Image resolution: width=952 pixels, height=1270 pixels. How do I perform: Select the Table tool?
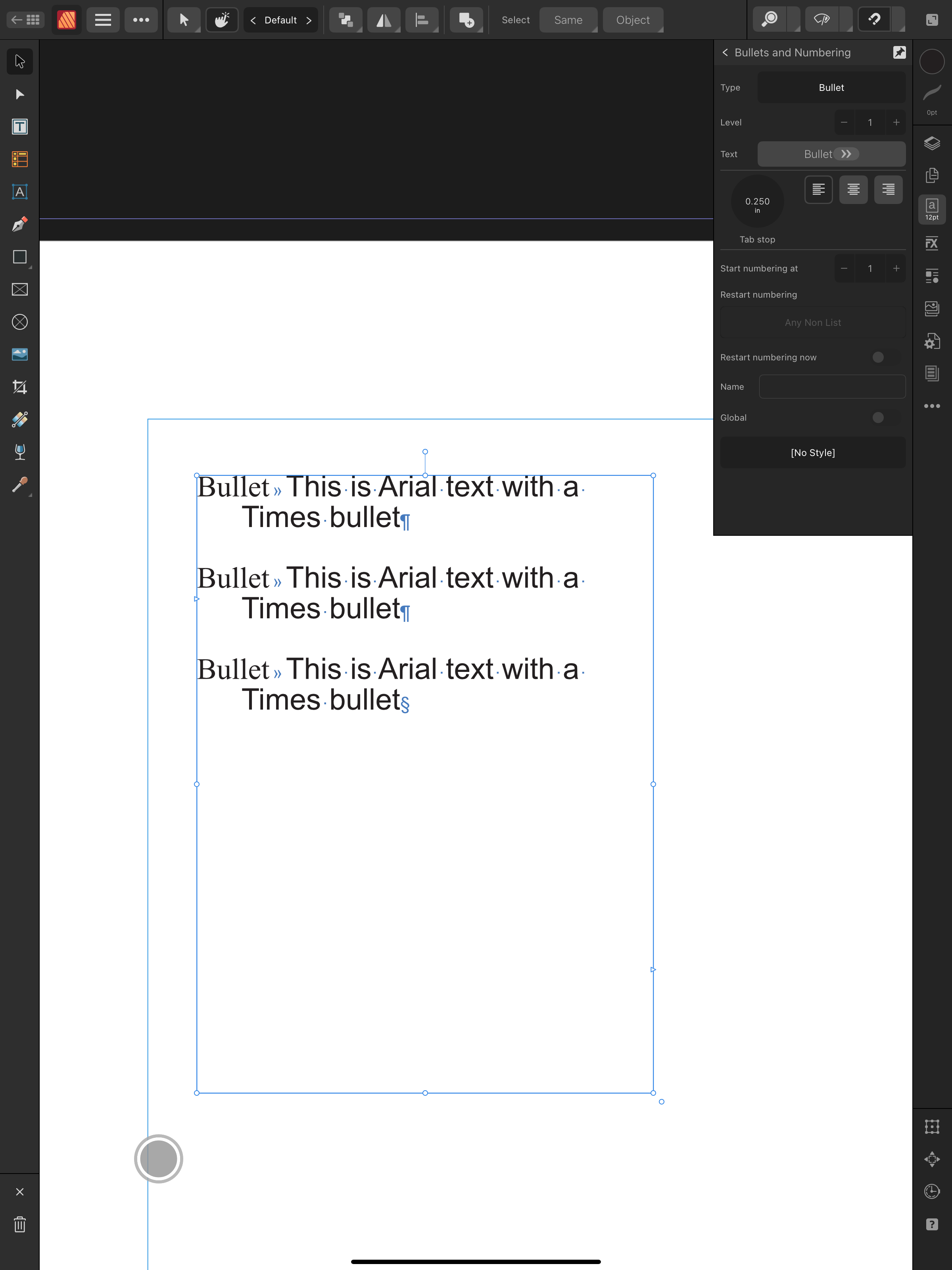pyautogui.click(x=19, y=159)
